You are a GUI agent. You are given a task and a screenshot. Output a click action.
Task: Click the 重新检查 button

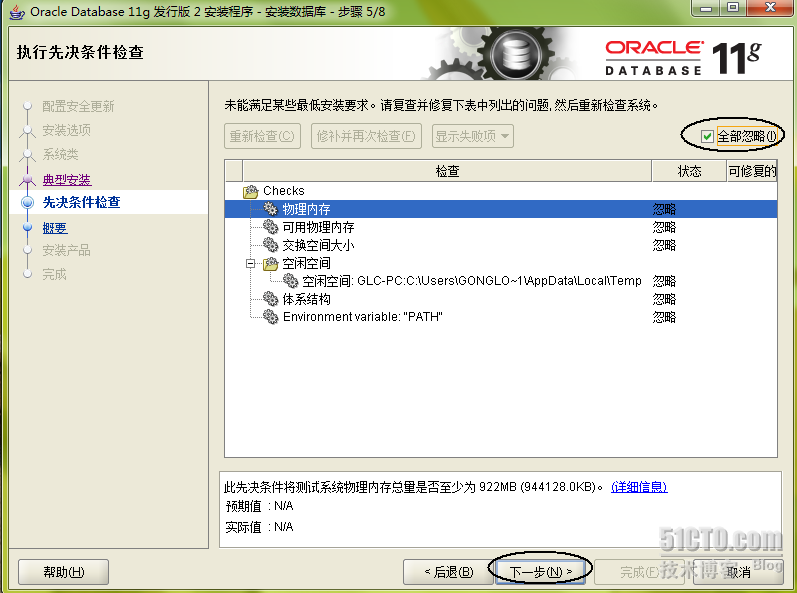tap(262, 136)
